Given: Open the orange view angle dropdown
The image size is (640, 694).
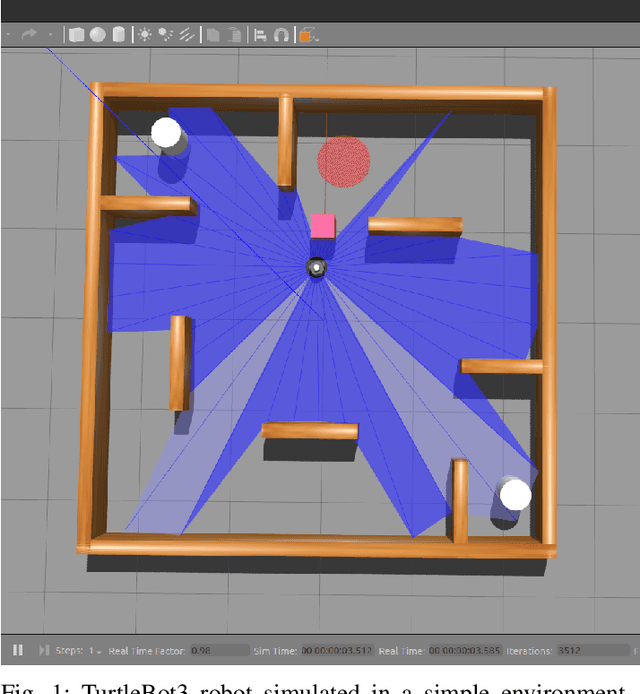Looking at the screenshot, I should 308,35.
